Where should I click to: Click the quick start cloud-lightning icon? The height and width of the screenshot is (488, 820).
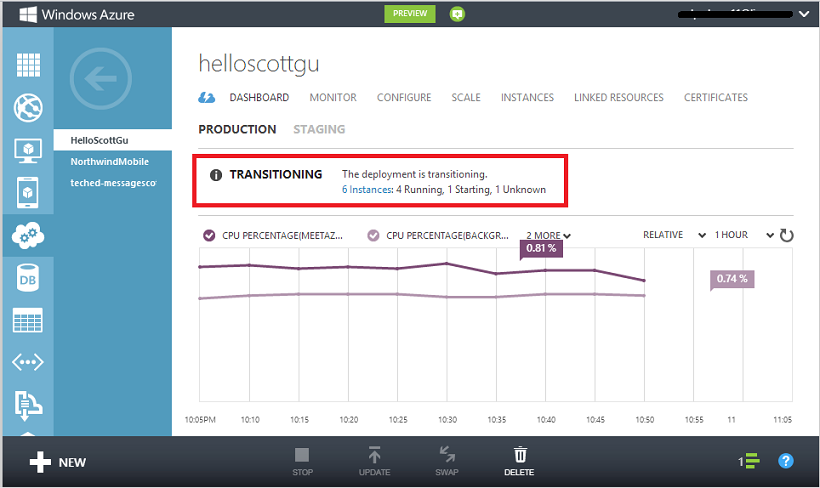tap(207, 97)
